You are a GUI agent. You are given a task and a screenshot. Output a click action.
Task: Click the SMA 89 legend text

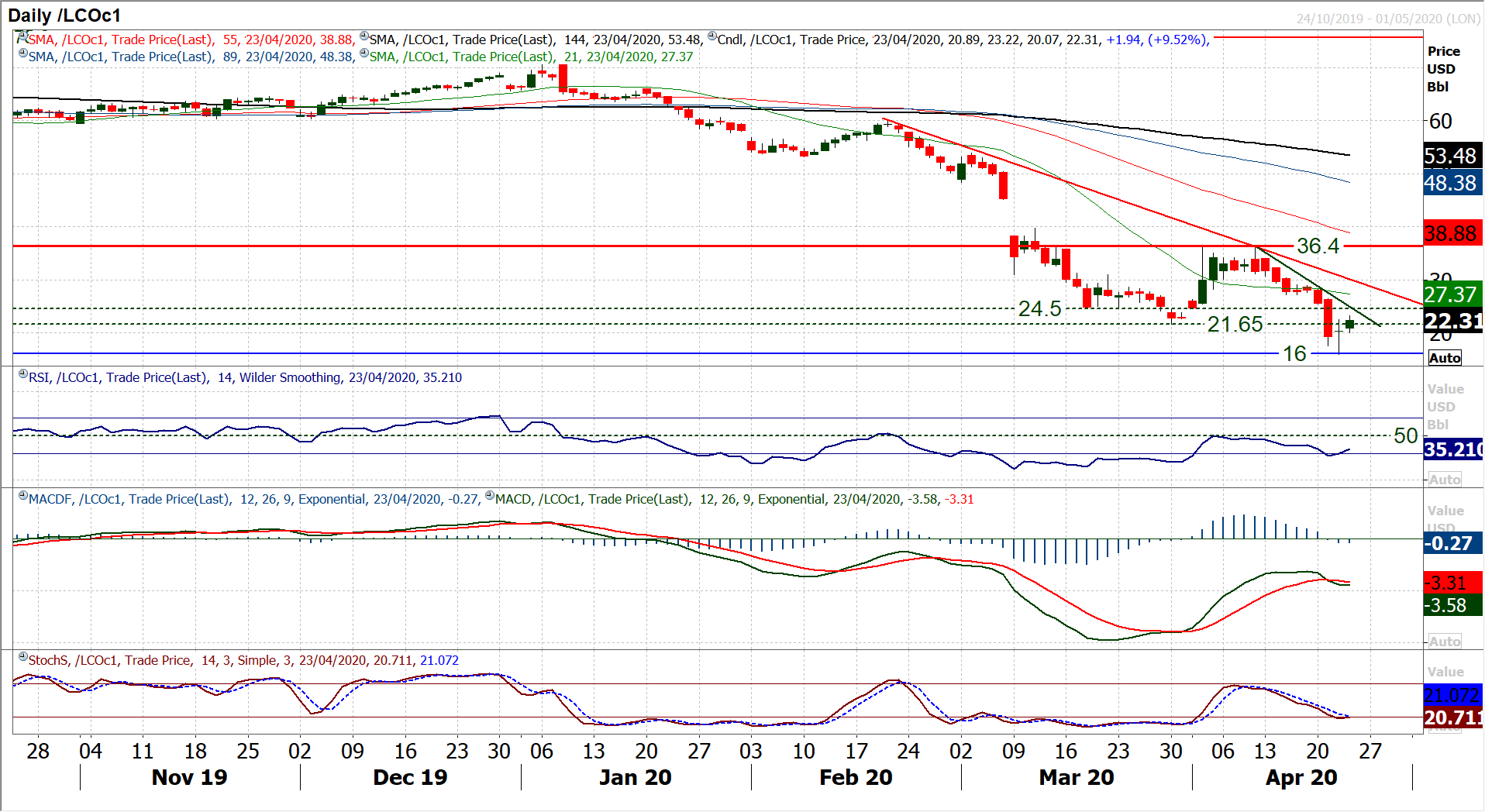191,57
